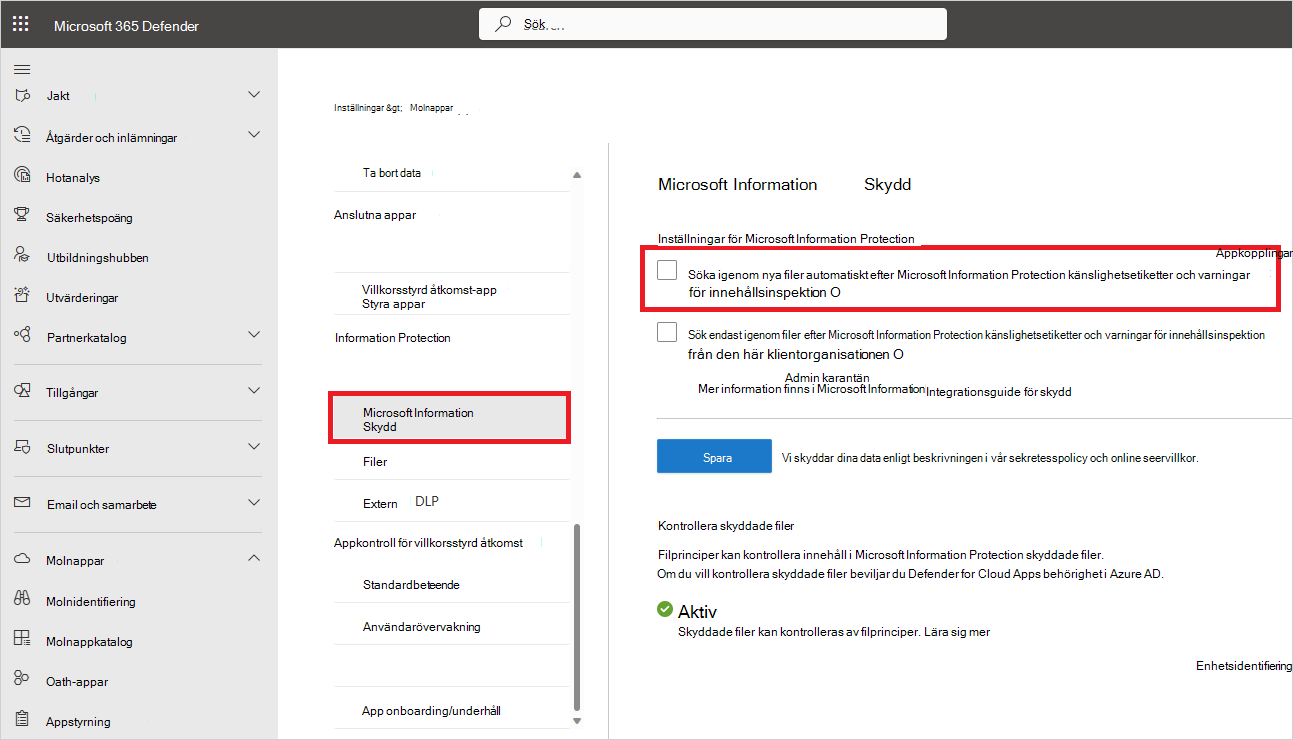Image resolution: width=1293 pixels, height=740 pixels.
Task: Open the app launcher waffle icon
Action: 21,24
